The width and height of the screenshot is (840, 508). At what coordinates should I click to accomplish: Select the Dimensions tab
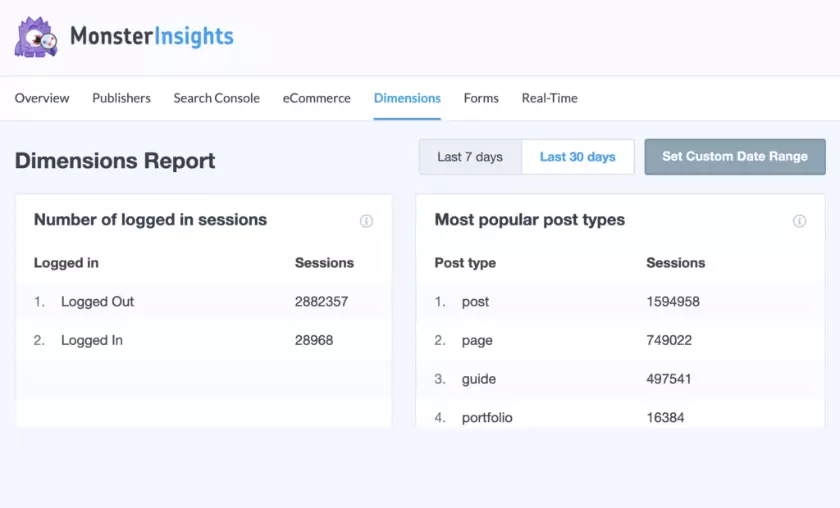pos(407,98)
